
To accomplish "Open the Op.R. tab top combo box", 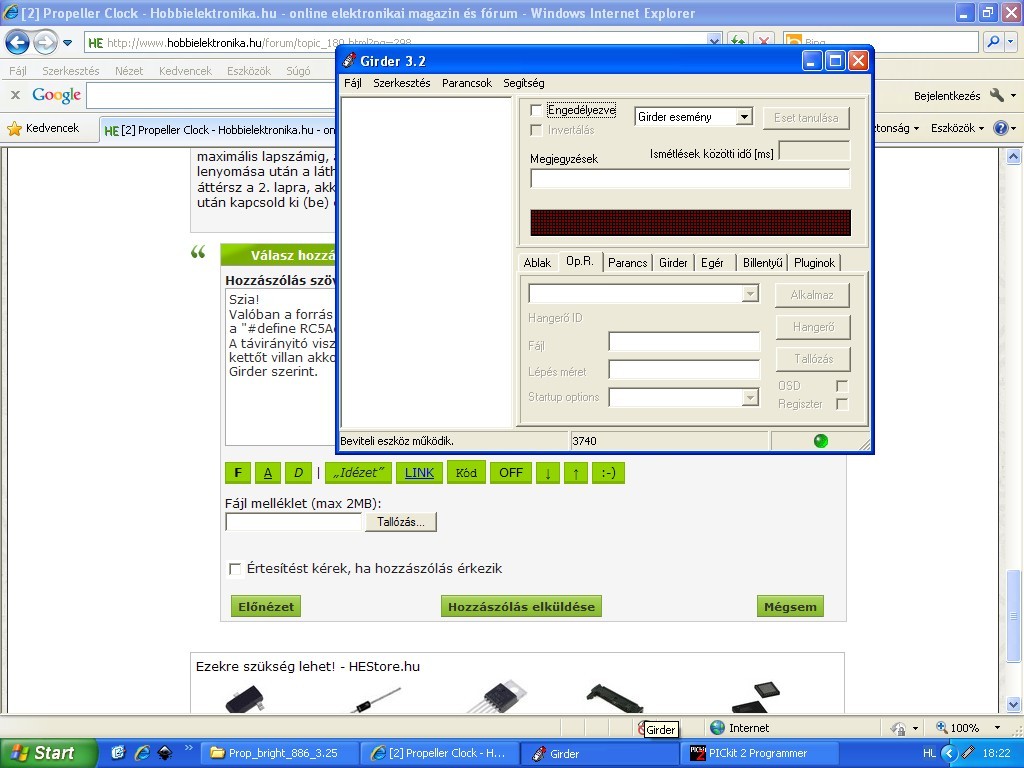I will 750,294.
